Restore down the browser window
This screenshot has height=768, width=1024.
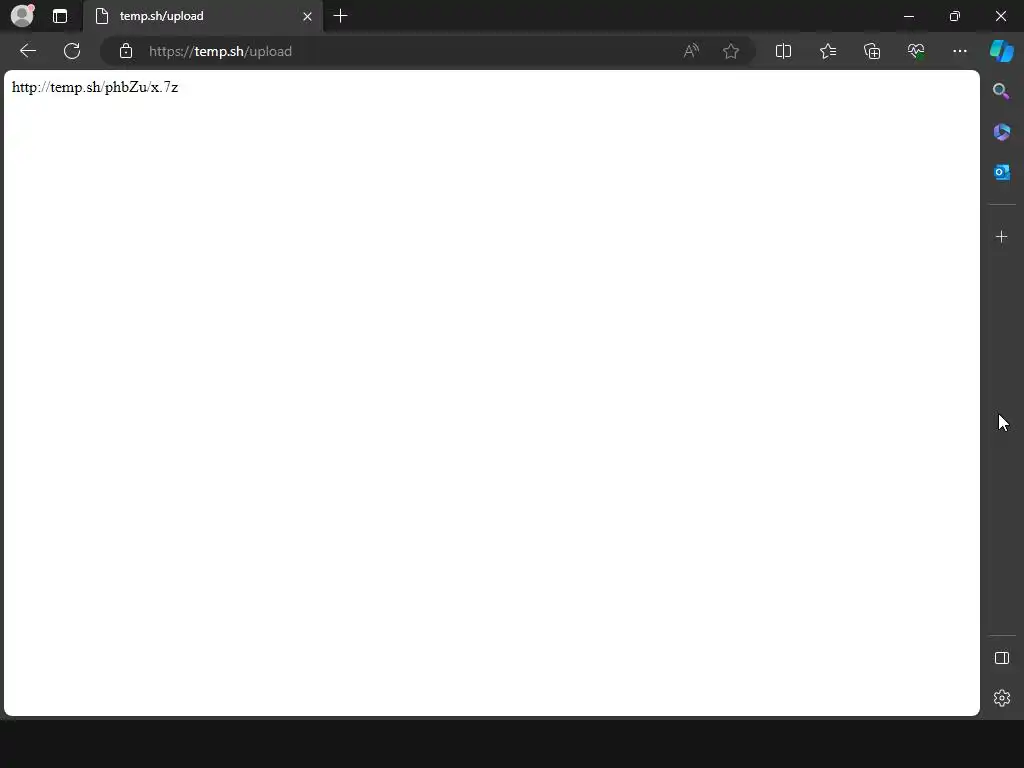(x=954, y=16)
